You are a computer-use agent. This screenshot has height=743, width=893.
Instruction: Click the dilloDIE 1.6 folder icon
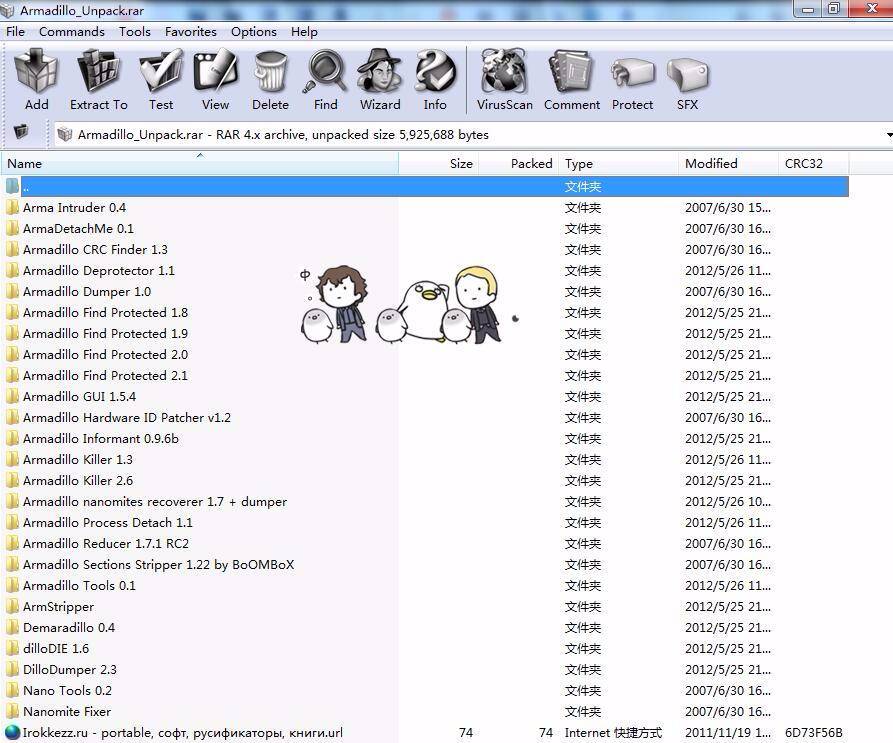[x=13, y=648]
